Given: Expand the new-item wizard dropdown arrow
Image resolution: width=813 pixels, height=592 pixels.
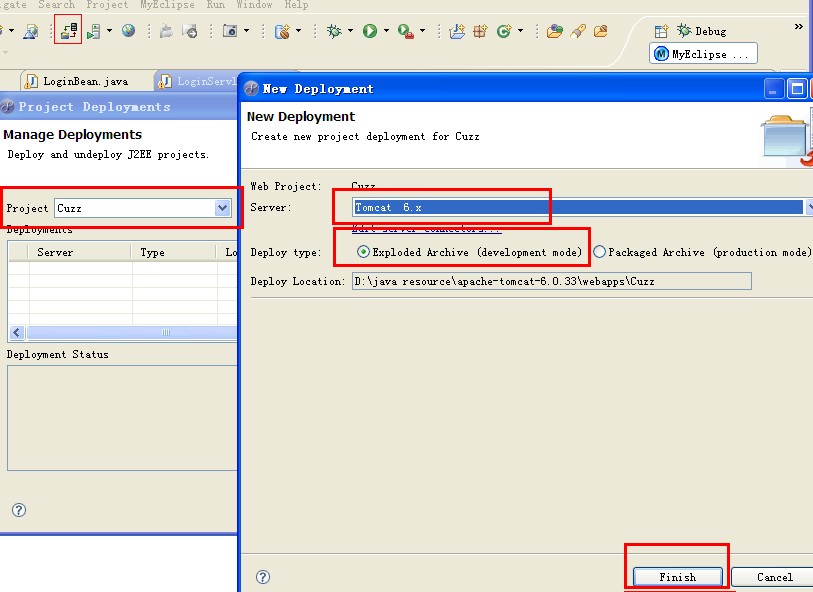Looking at the screenshot, I should tap(299, 31).
